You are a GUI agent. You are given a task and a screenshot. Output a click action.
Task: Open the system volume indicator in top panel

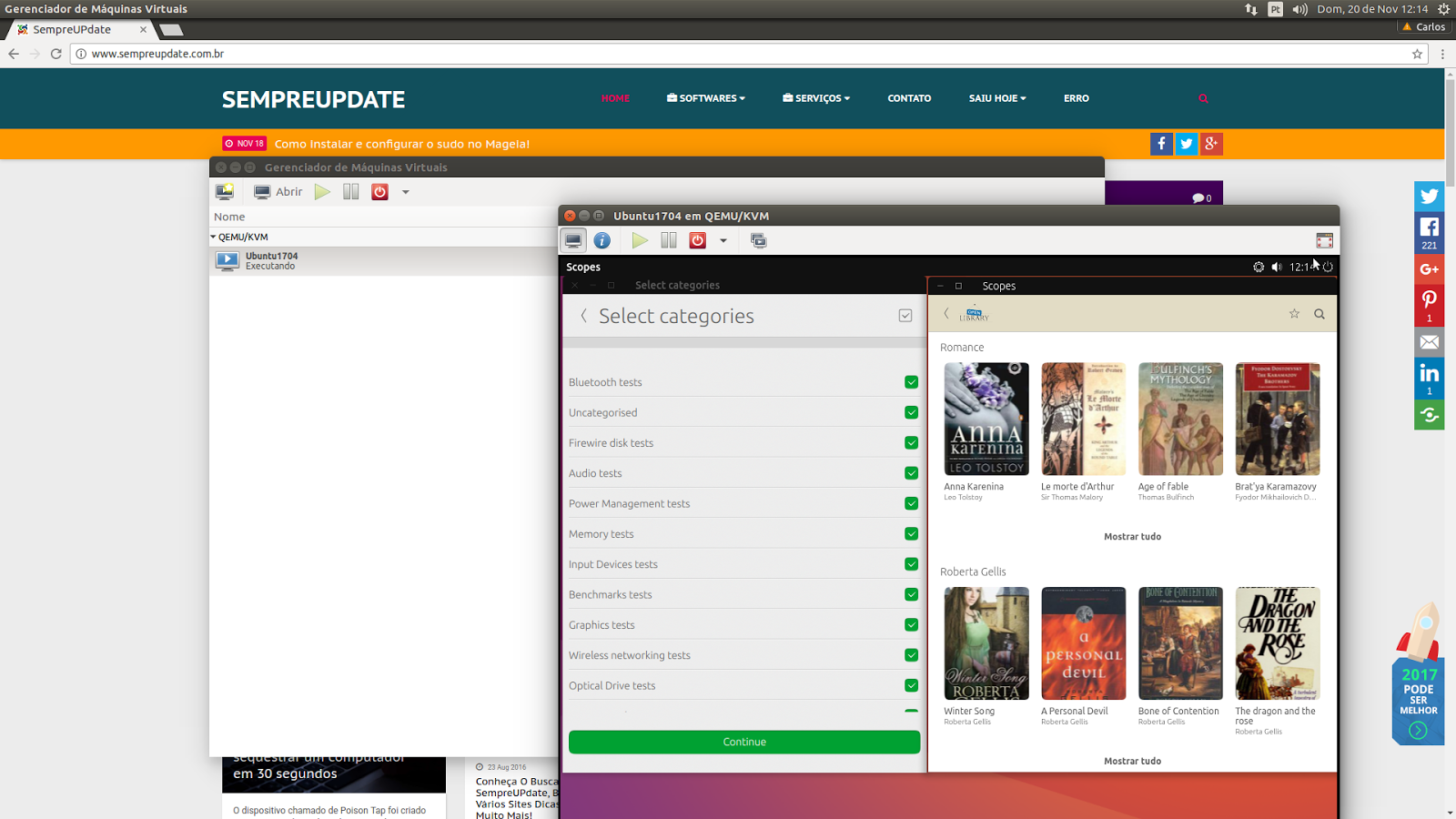(x=1299, y=9)
